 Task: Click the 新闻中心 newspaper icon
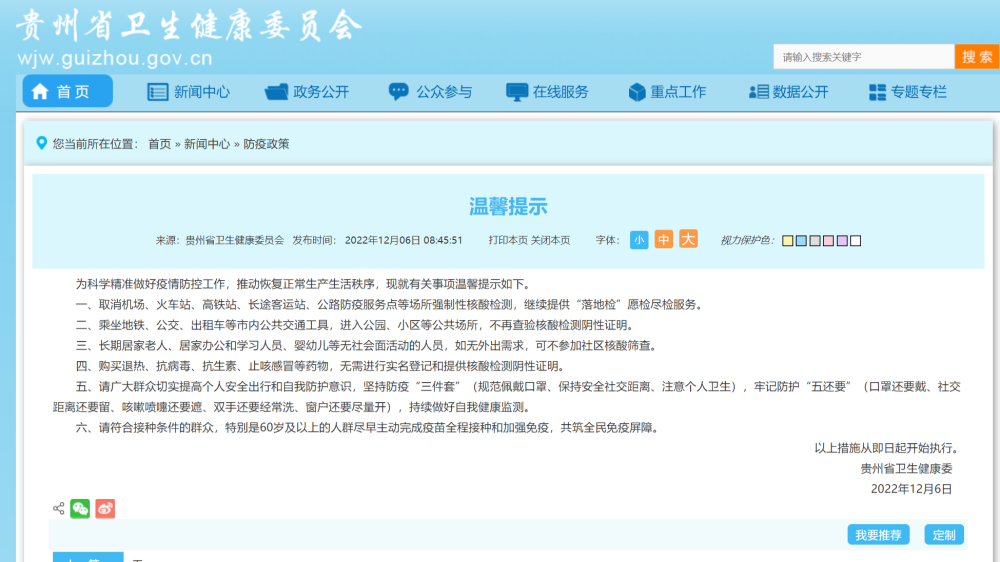158,92
